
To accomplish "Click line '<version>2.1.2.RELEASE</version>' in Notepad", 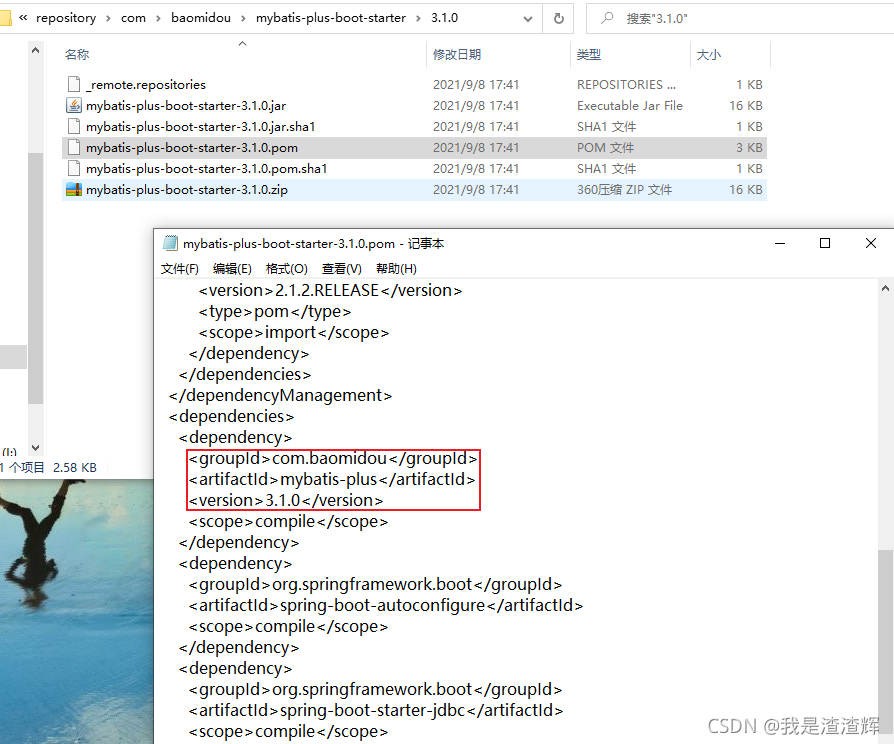I will (330, 290).
